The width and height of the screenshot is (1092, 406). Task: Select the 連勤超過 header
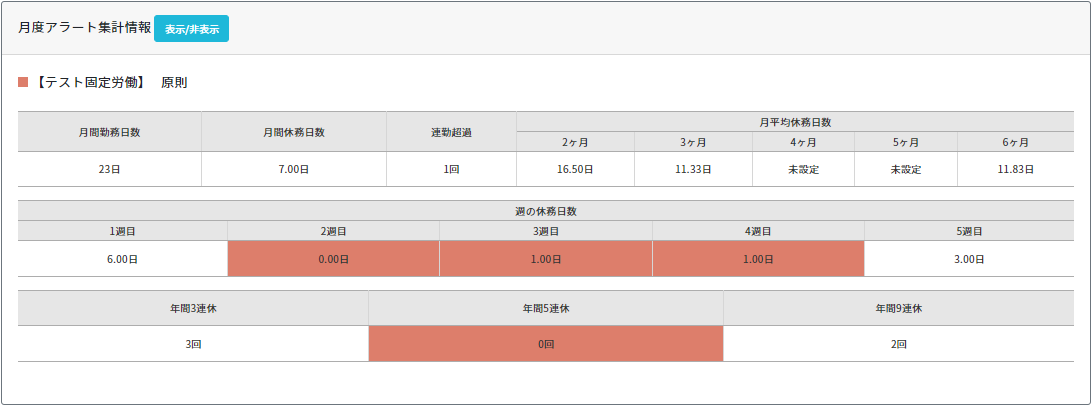coord(451,132)
